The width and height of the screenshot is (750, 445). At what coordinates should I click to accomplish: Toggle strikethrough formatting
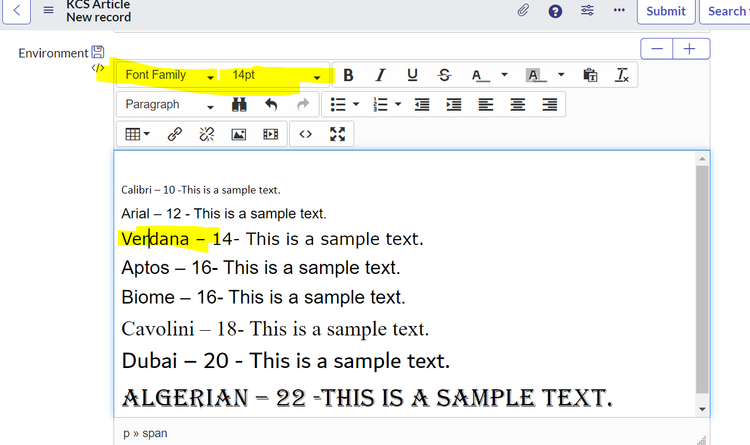[x=444, y=75]
